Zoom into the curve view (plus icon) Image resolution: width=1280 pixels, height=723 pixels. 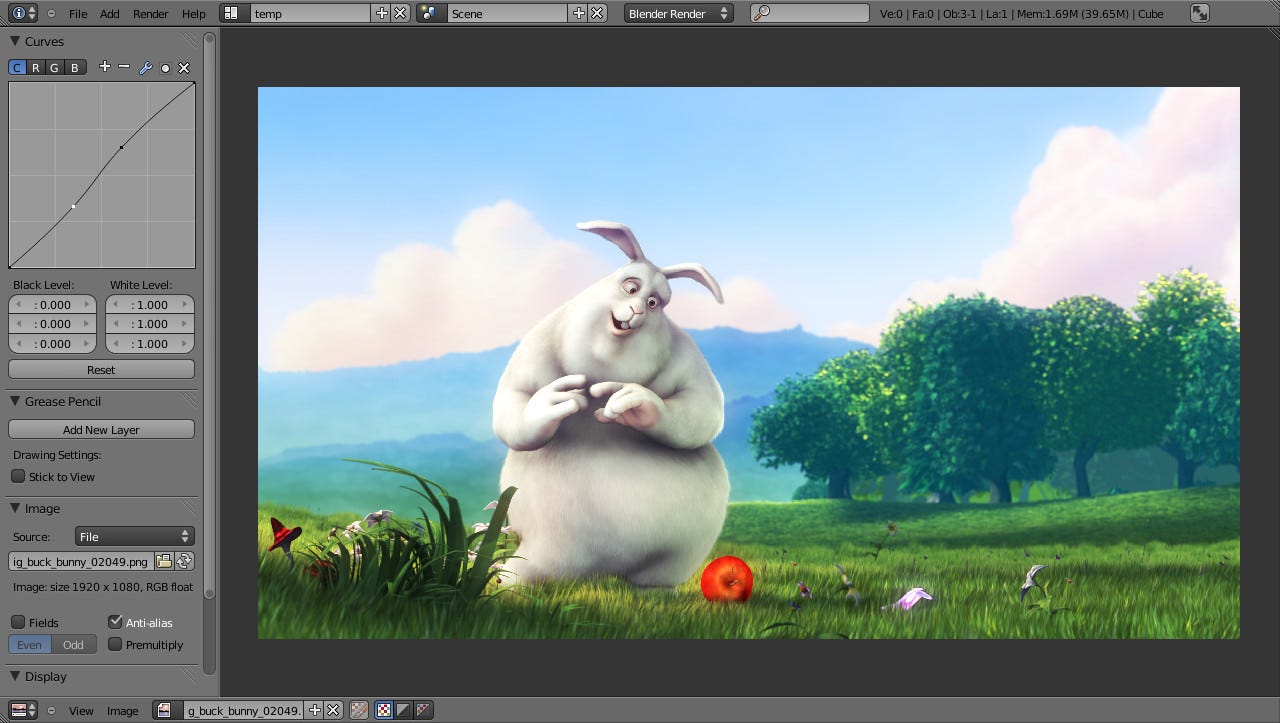pyautogui.click(x=104, y=67)
